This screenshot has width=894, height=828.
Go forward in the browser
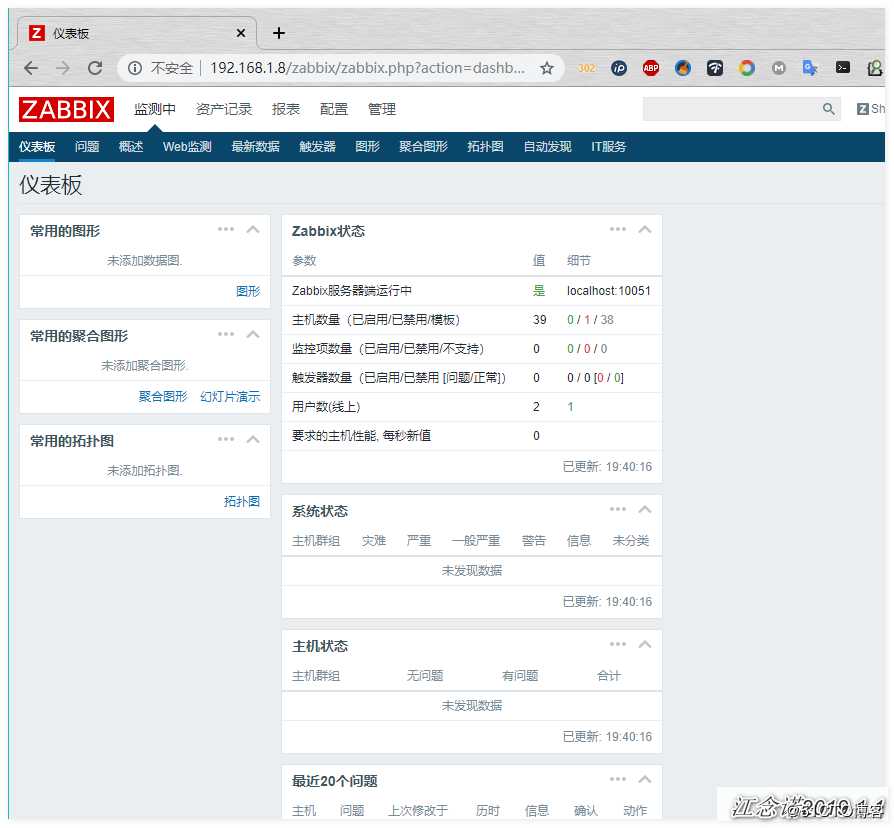point(63,68)
